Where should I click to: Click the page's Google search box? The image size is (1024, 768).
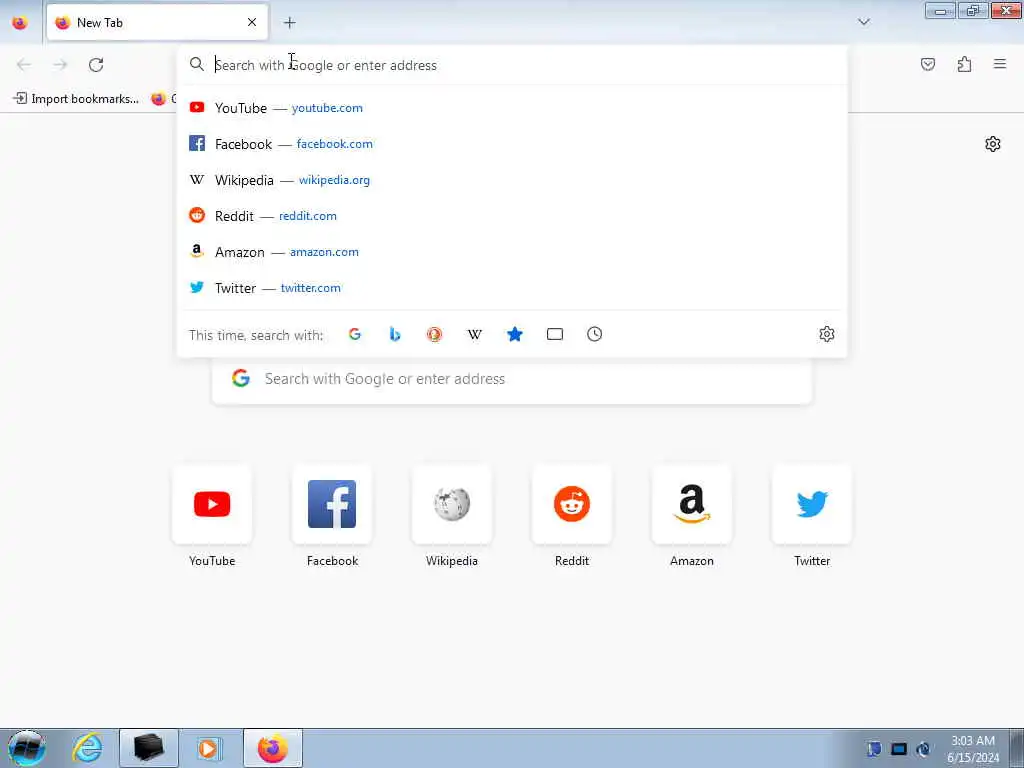(x=512, y=380)
